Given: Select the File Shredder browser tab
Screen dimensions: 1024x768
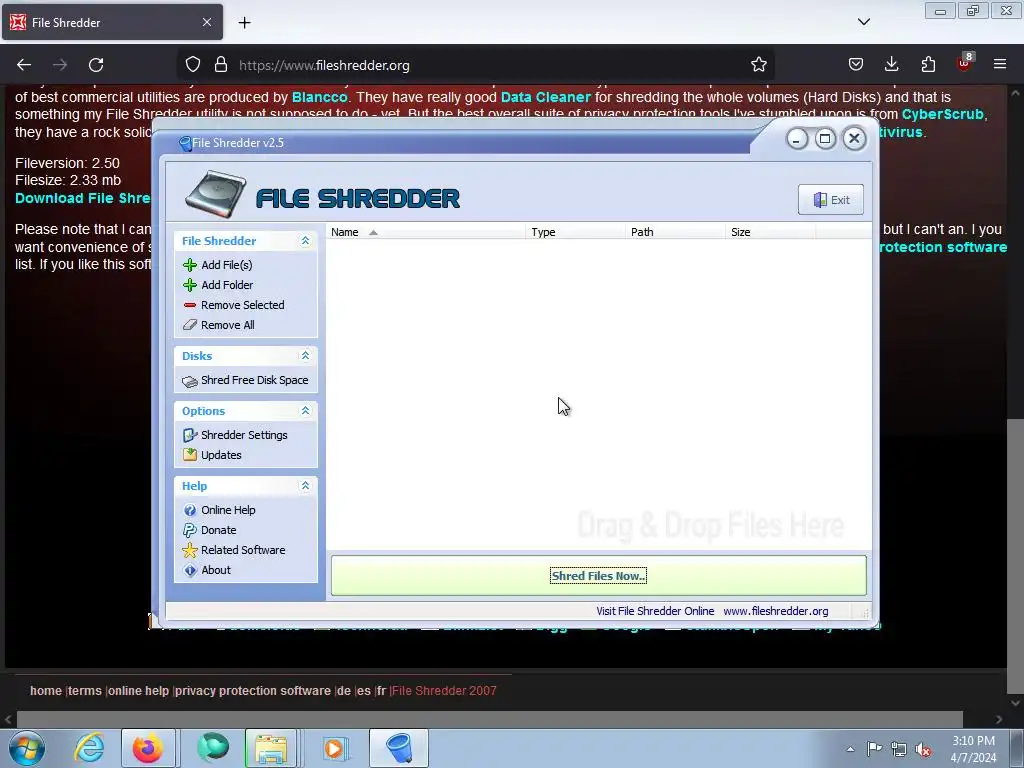Looking at the screenshot, I should (x=112, y=22).
